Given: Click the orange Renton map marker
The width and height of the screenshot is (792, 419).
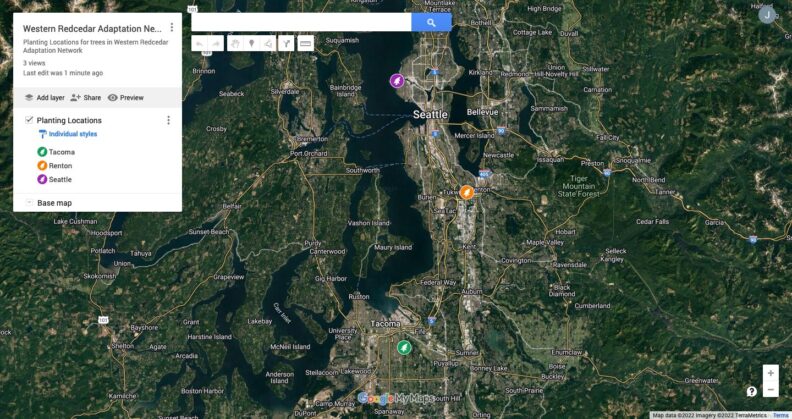Looking at the screenshot, I should [x=467, y=192].
